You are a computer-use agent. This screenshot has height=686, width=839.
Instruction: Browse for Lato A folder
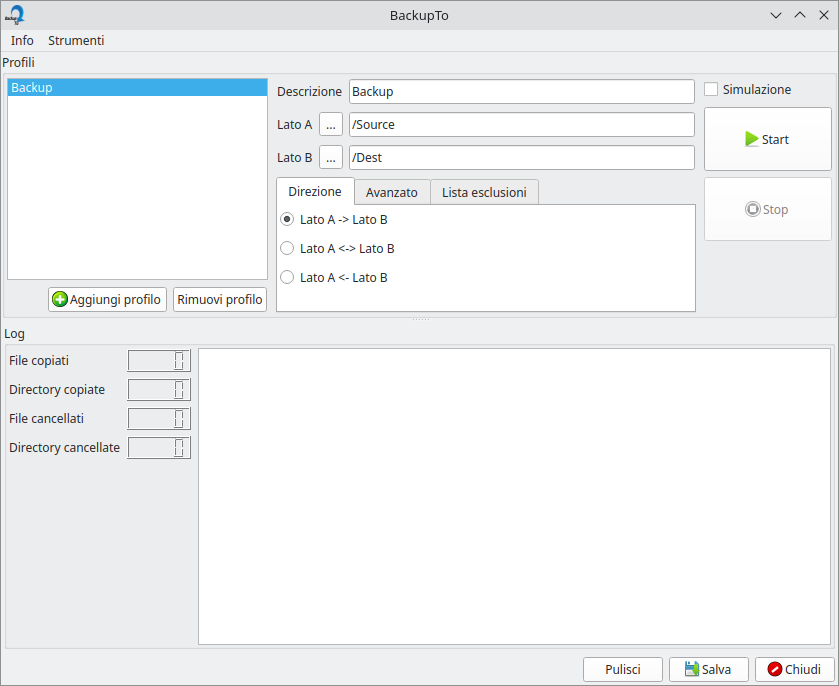click(x=331, y=125)
